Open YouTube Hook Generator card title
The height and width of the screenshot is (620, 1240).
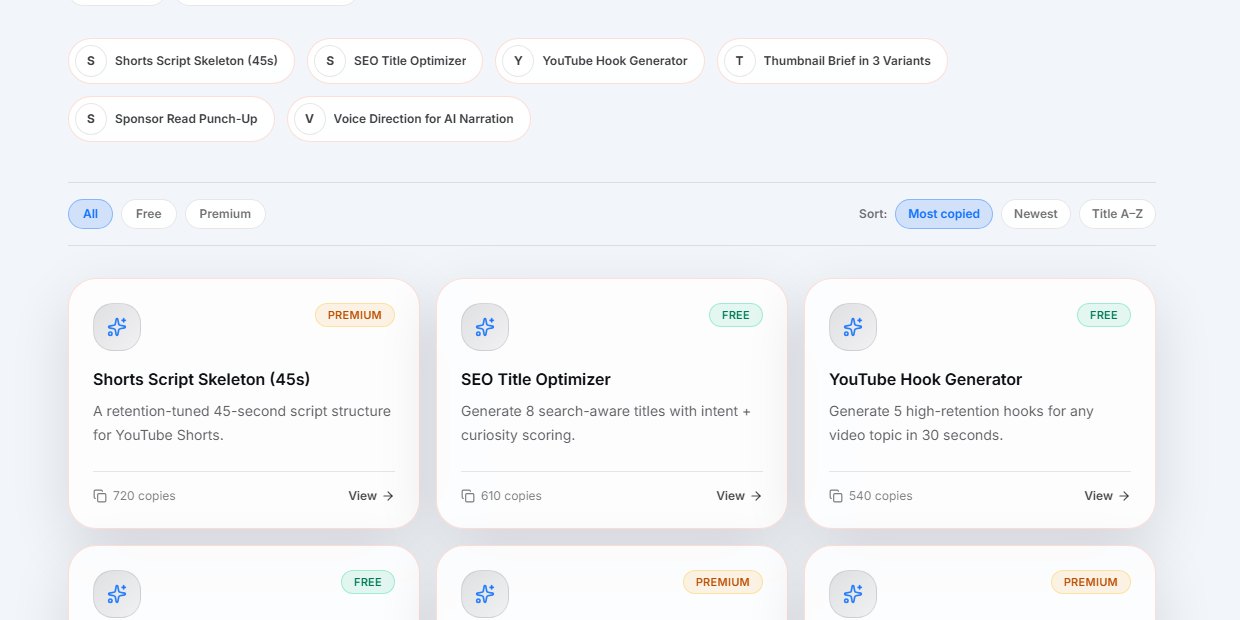tap(926, 380)
